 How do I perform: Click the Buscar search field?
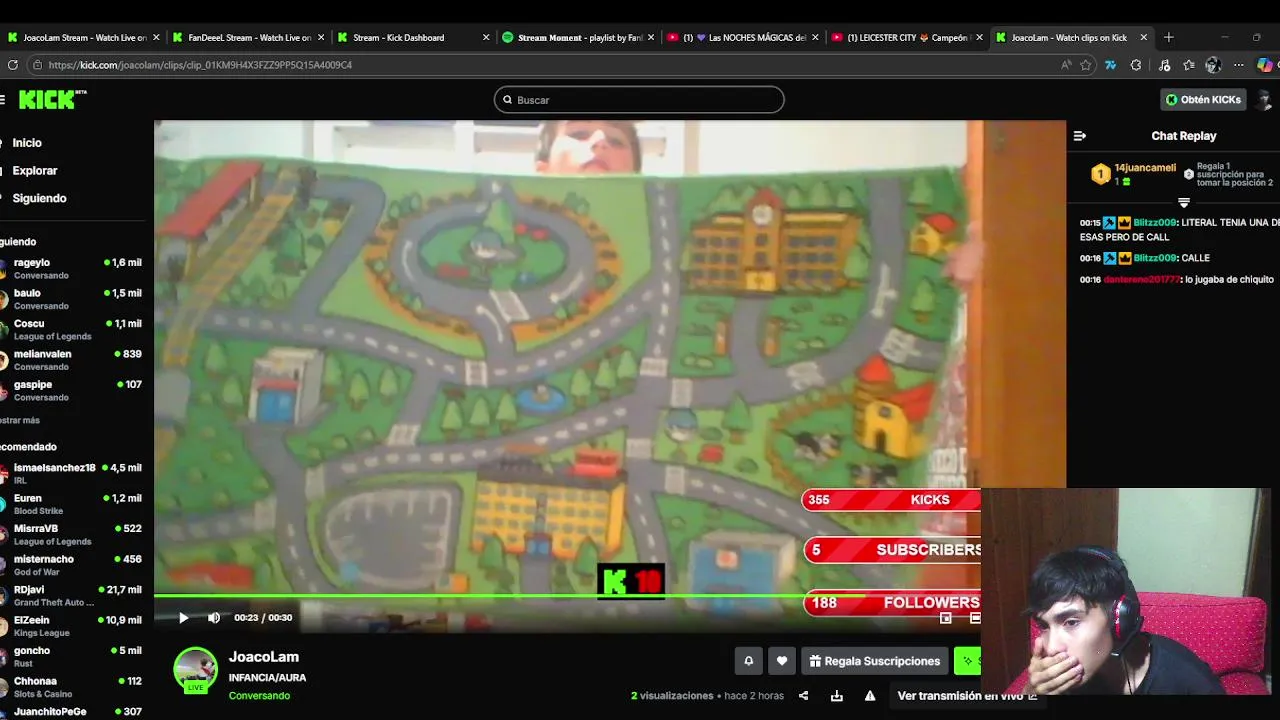tap(639, 100)
